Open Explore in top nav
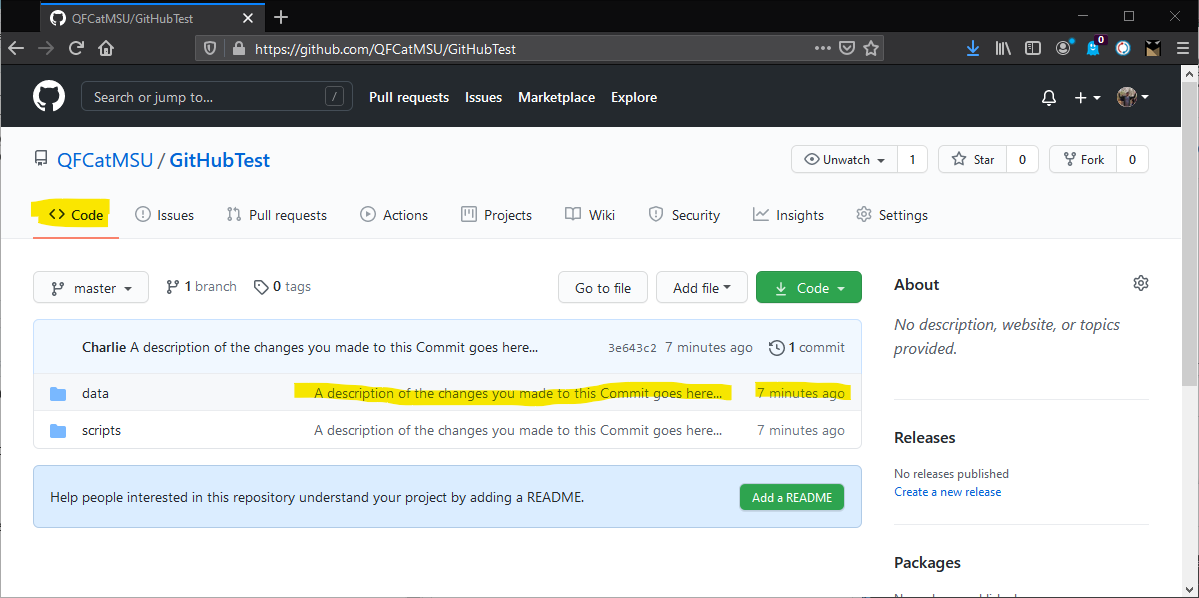The image size is (1199, 598). (x=634, y=97)
